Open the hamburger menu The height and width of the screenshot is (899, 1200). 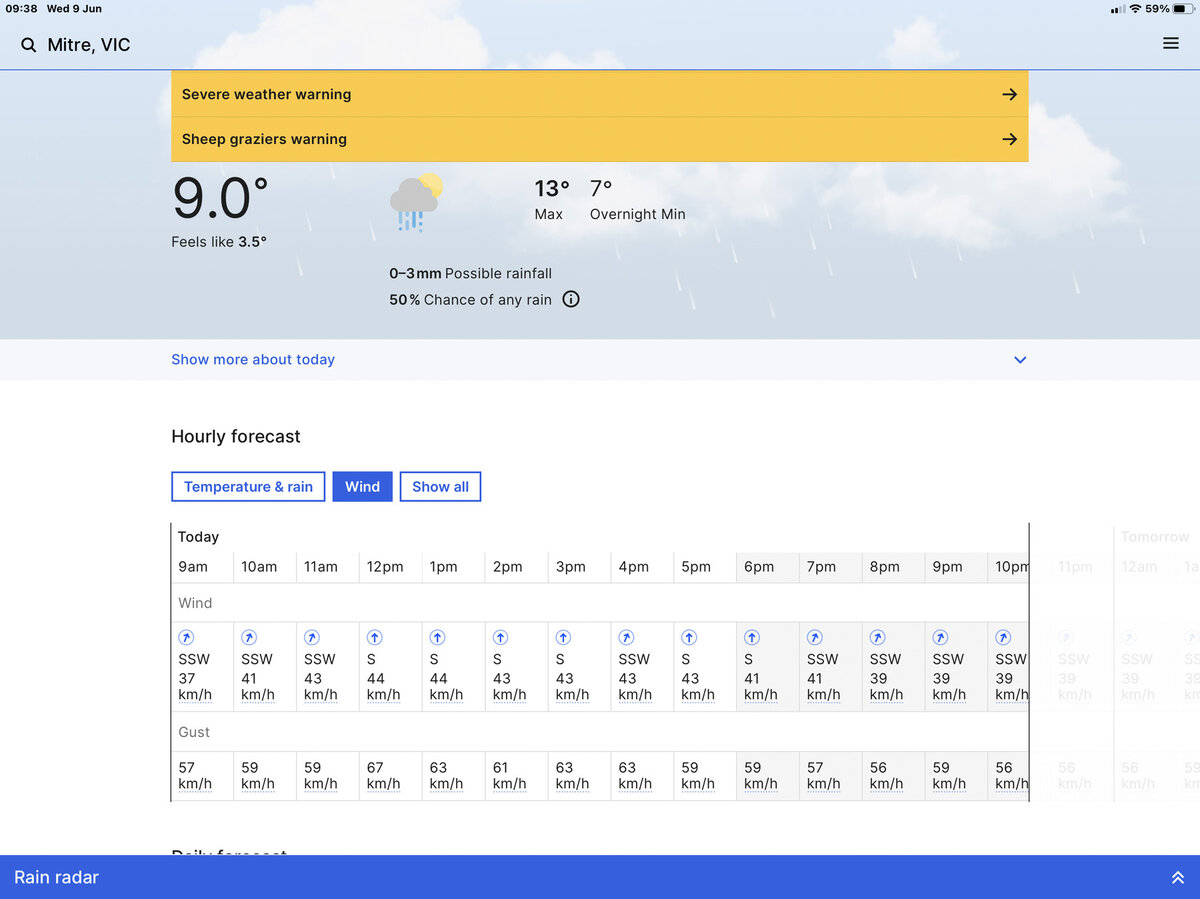tap(1171, 44)
